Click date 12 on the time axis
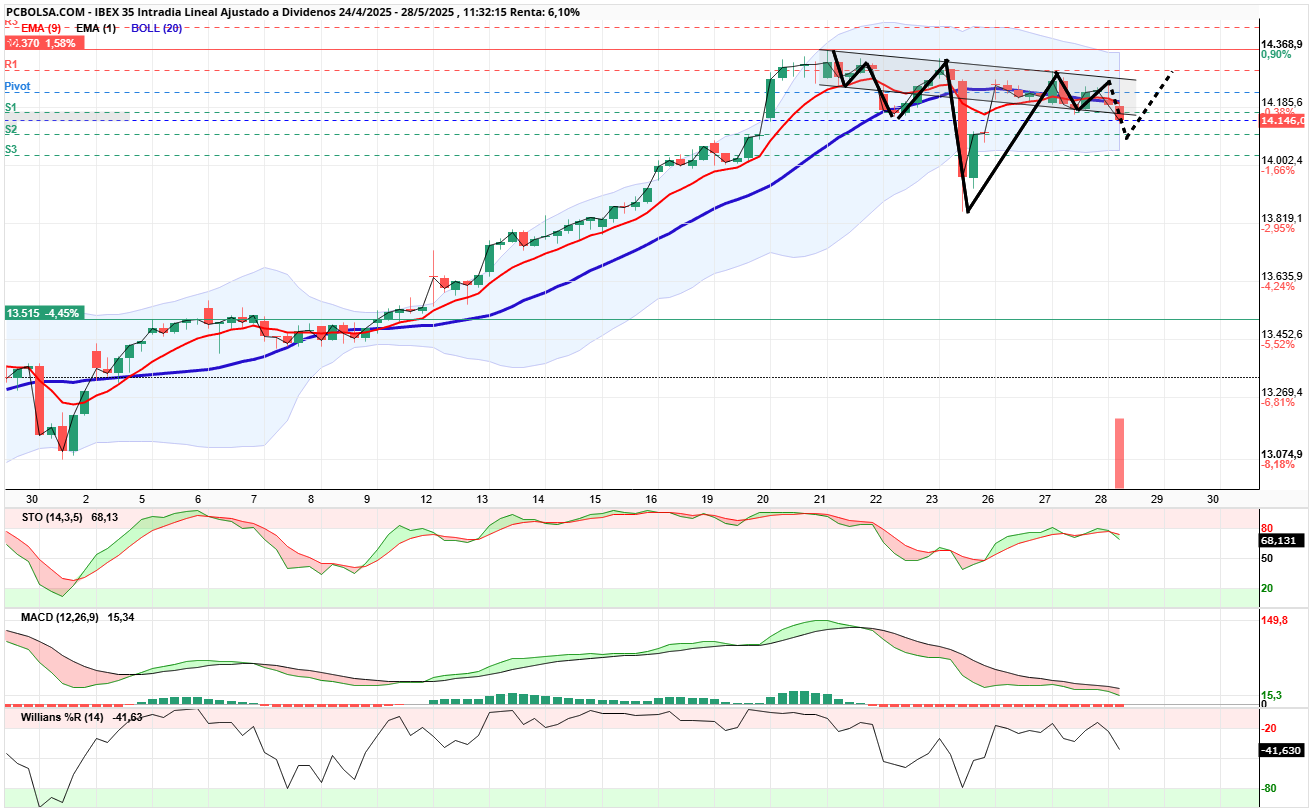This screenshot has width=1313, height=812. [426, 499]
